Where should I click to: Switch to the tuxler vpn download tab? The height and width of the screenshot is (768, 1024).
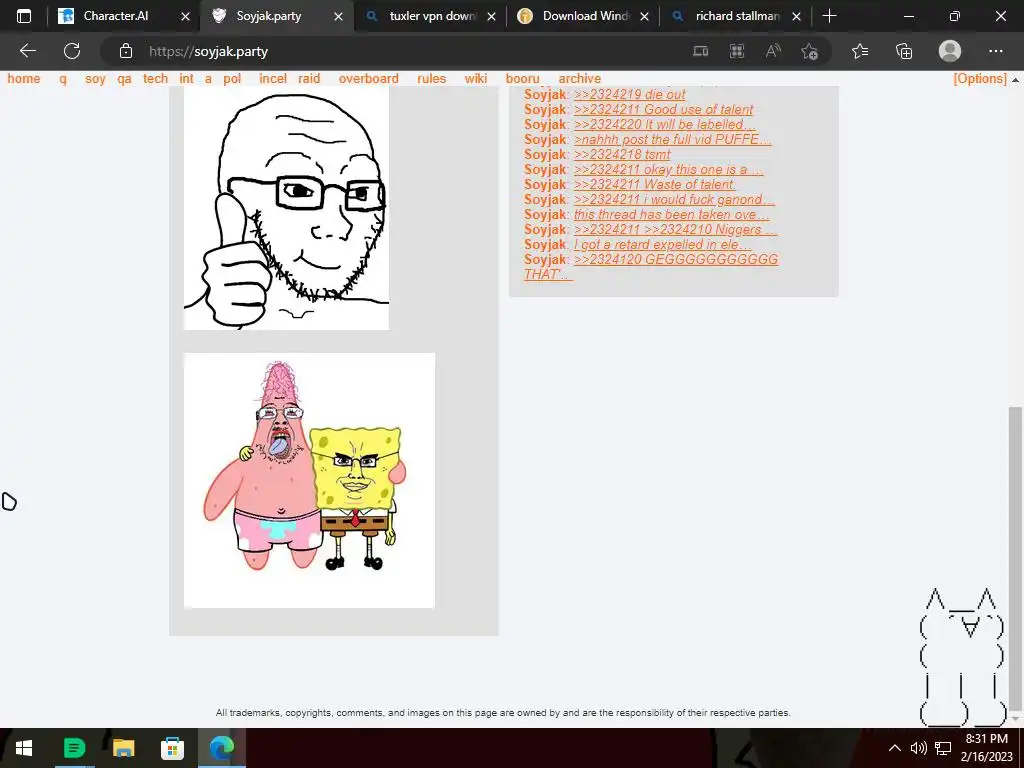pyautogui.click(x=432, y=16)
